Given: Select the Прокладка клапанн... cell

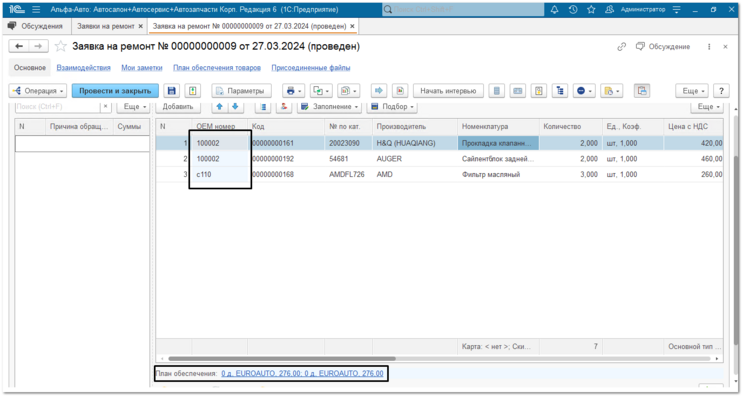Looking at the screenshot, I should 498,143.
